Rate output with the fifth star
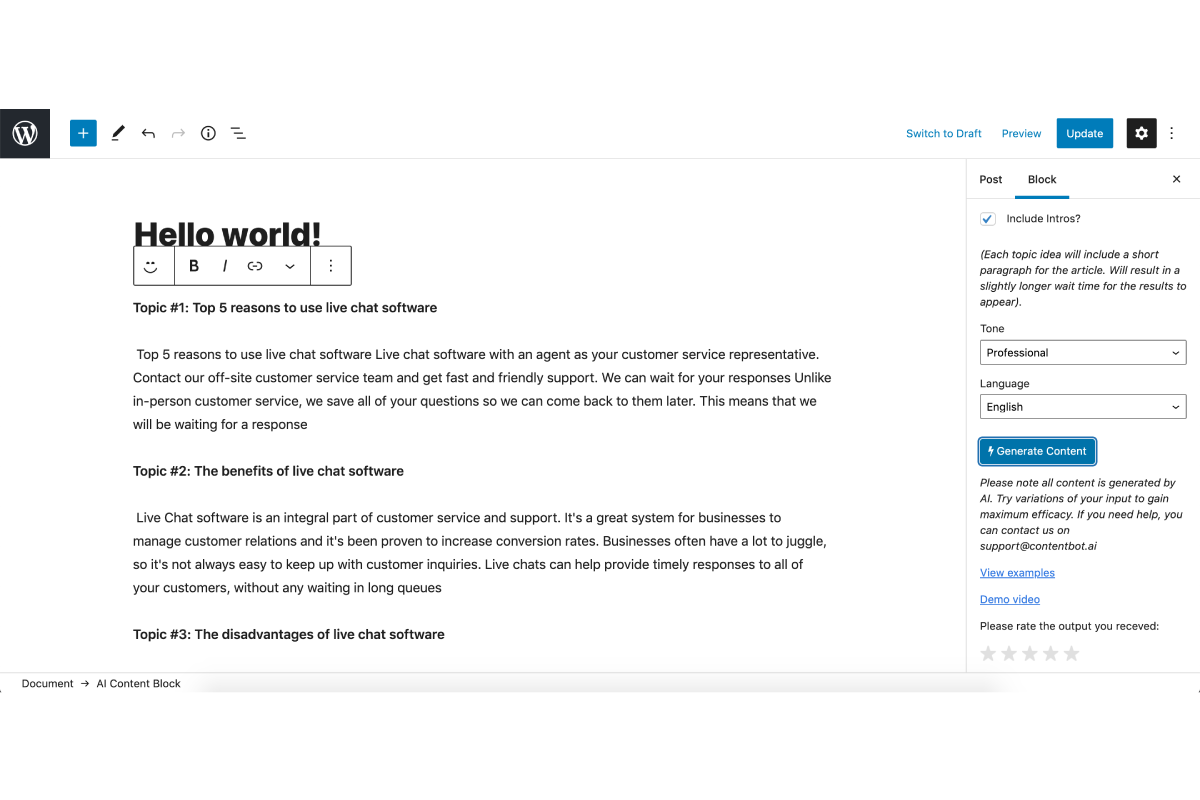The height and width of the screenshot is (800, 1200). click(1072, 654)
